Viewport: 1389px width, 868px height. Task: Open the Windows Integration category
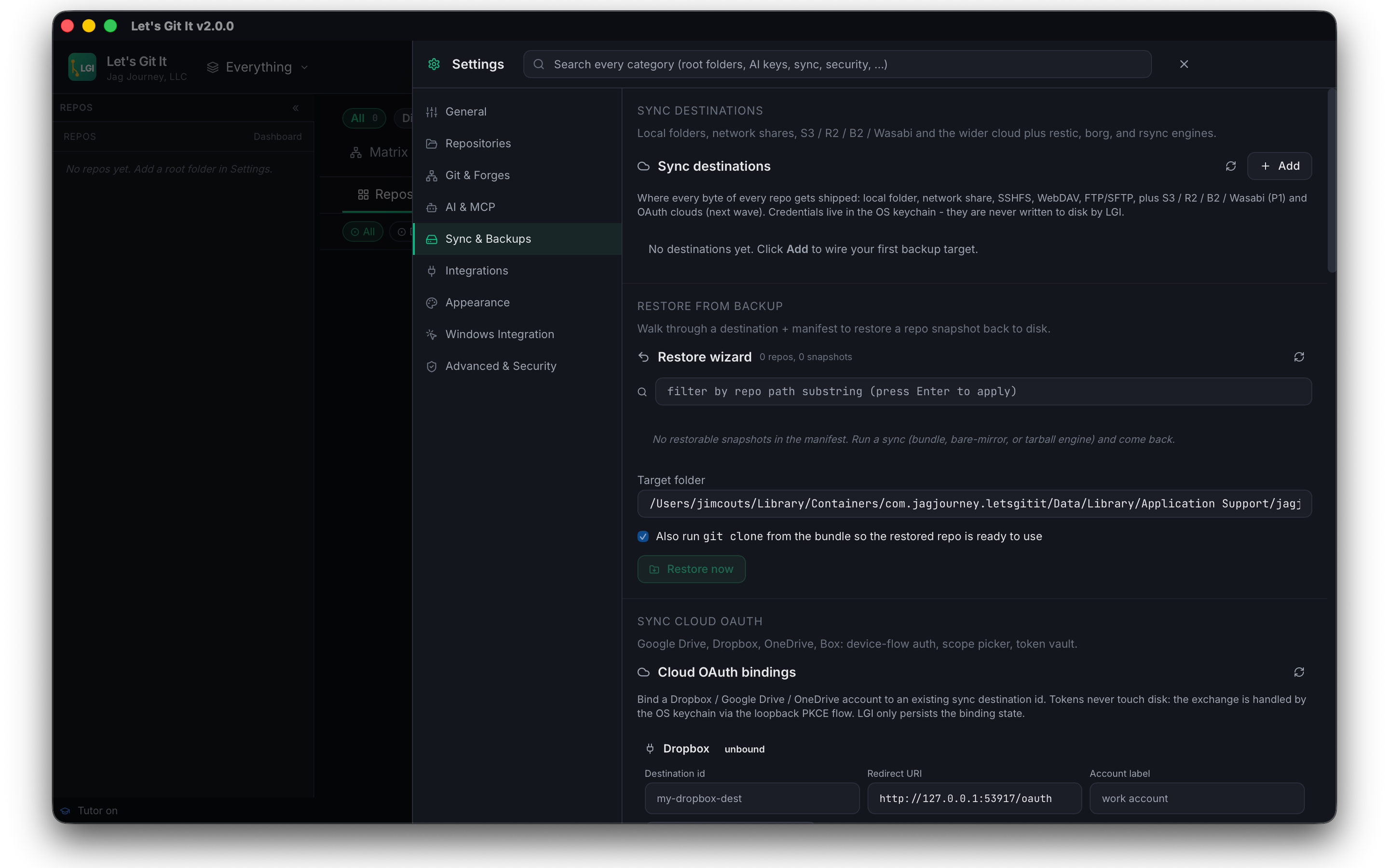[517, 334]
